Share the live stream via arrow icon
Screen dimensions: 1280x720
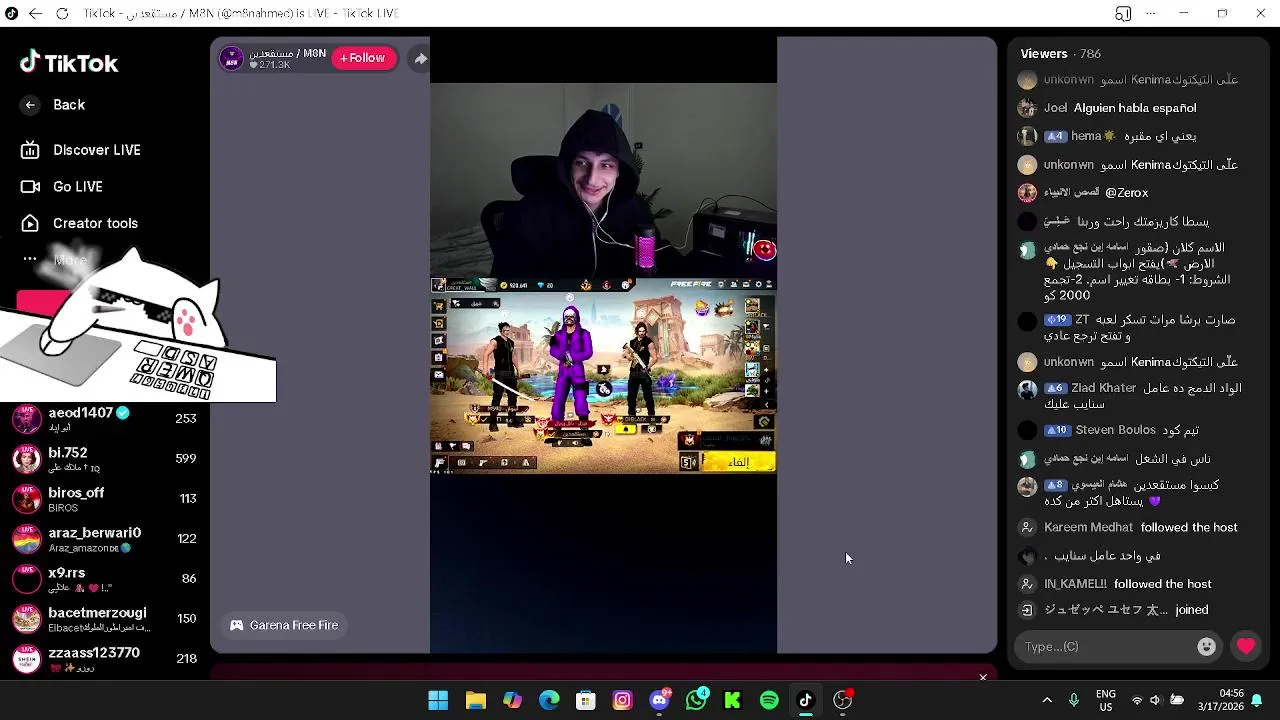click(420, 59)
